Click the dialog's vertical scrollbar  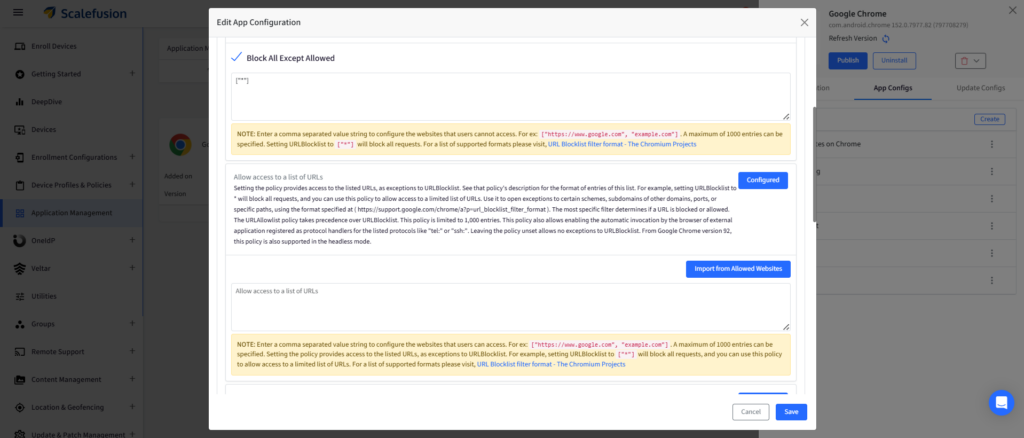[814, 164]
